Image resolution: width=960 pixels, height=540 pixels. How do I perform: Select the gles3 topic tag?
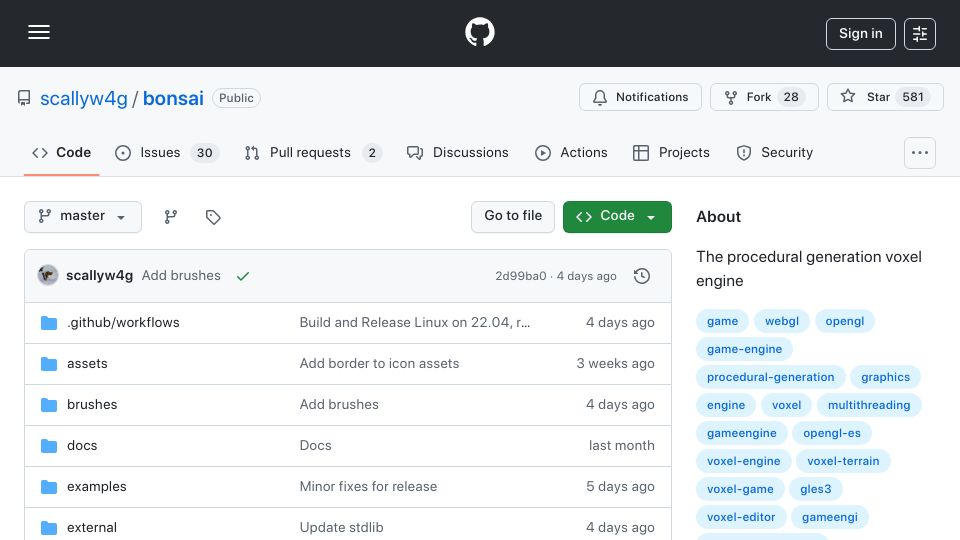[x=816, y=490]
